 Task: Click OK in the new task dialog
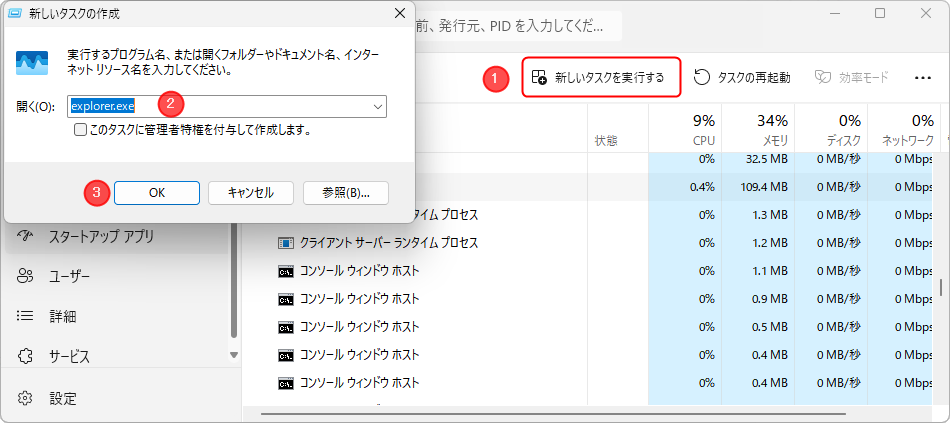tap(157, 193)
